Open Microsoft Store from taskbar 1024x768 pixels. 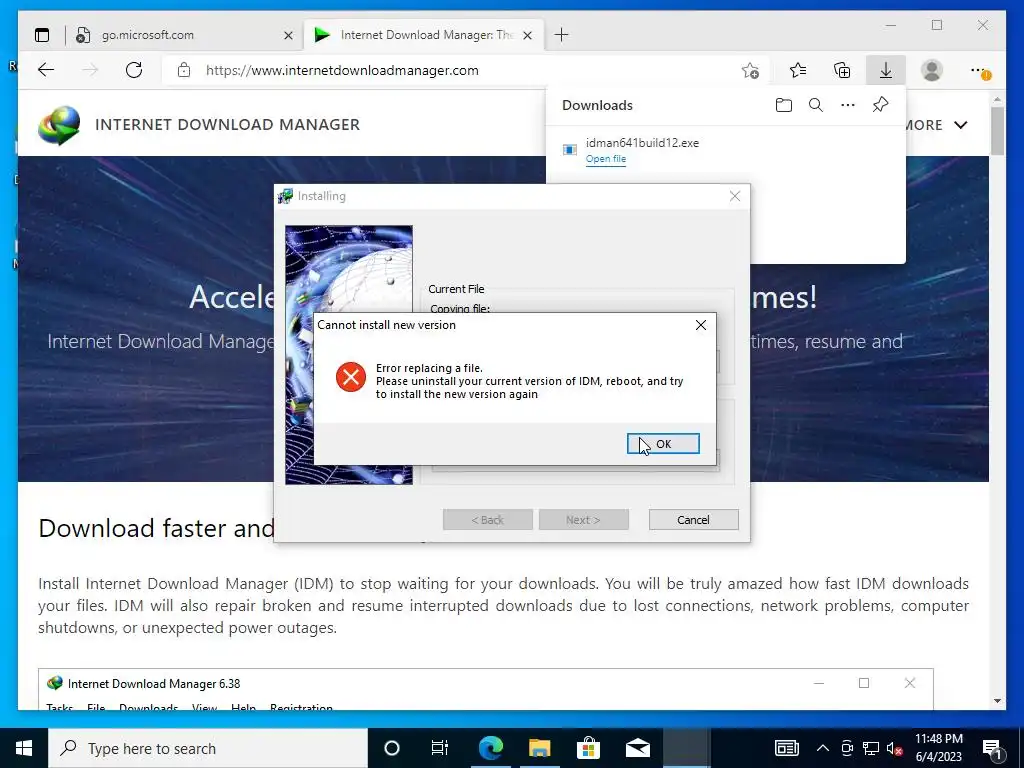(x=588, y=748)
